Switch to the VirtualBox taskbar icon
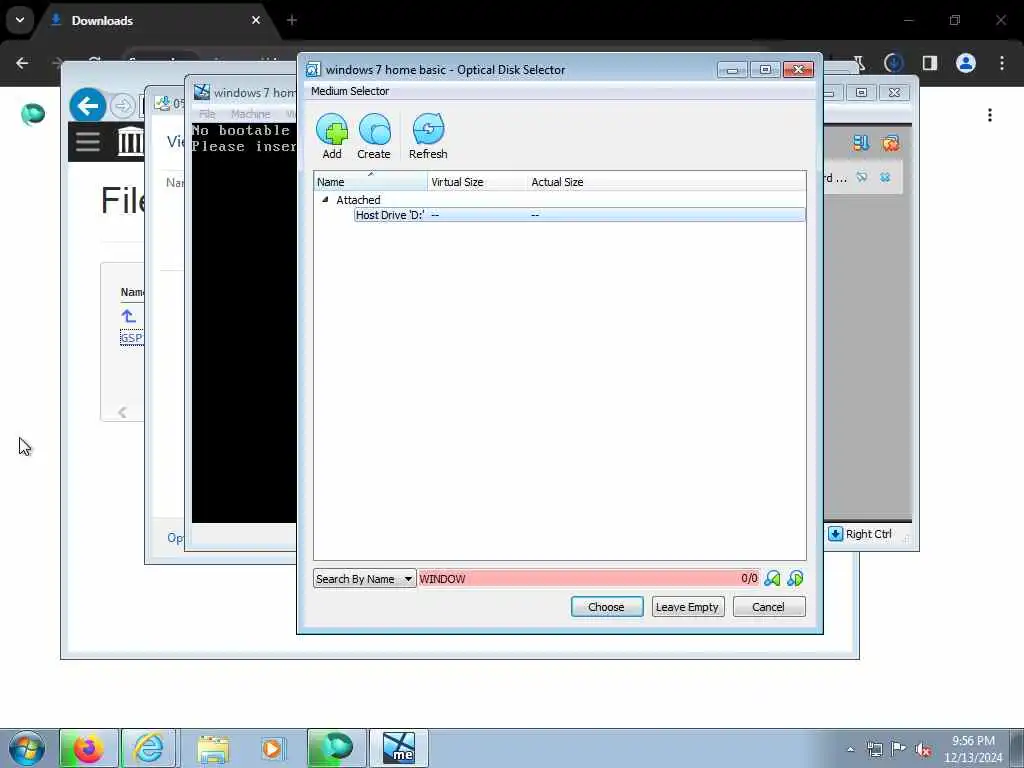 tap(398, 748)
